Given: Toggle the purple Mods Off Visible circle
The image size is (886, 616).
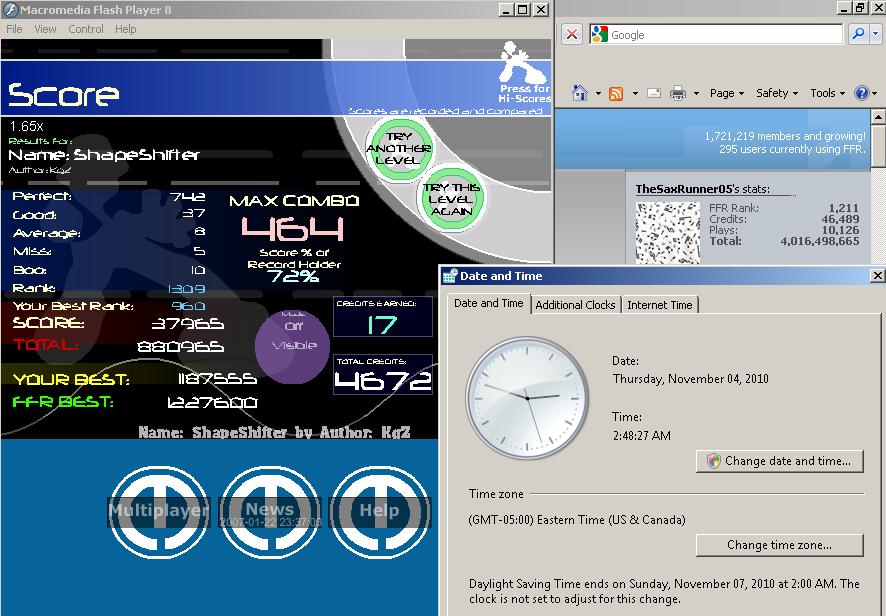Looking at the screenshot, I should click(x=292, y=346).
